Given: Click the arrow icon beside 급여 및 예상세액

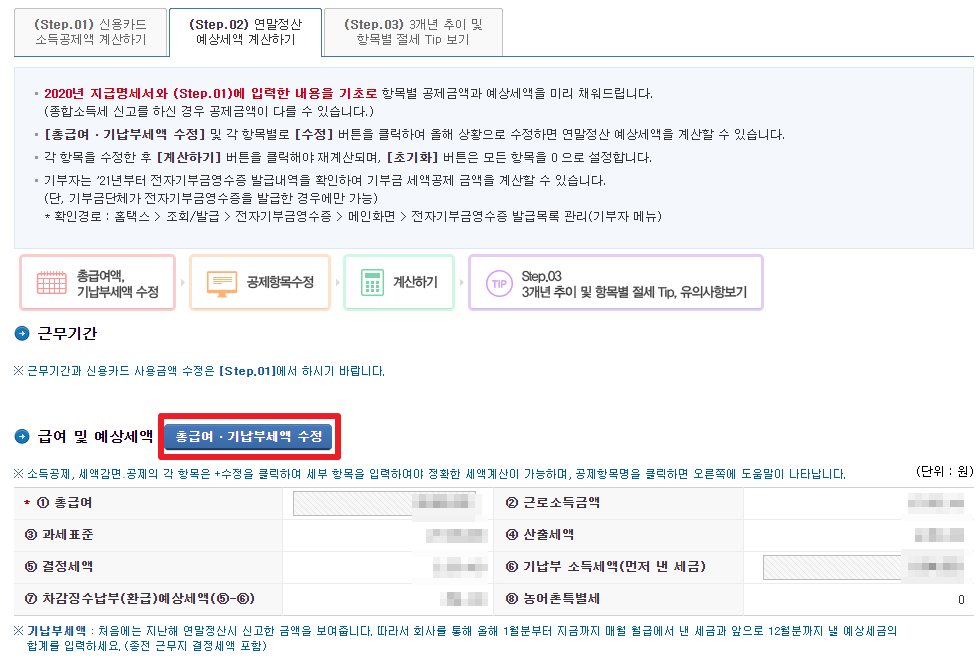Looking at the screenshot, I should [22, 437].
